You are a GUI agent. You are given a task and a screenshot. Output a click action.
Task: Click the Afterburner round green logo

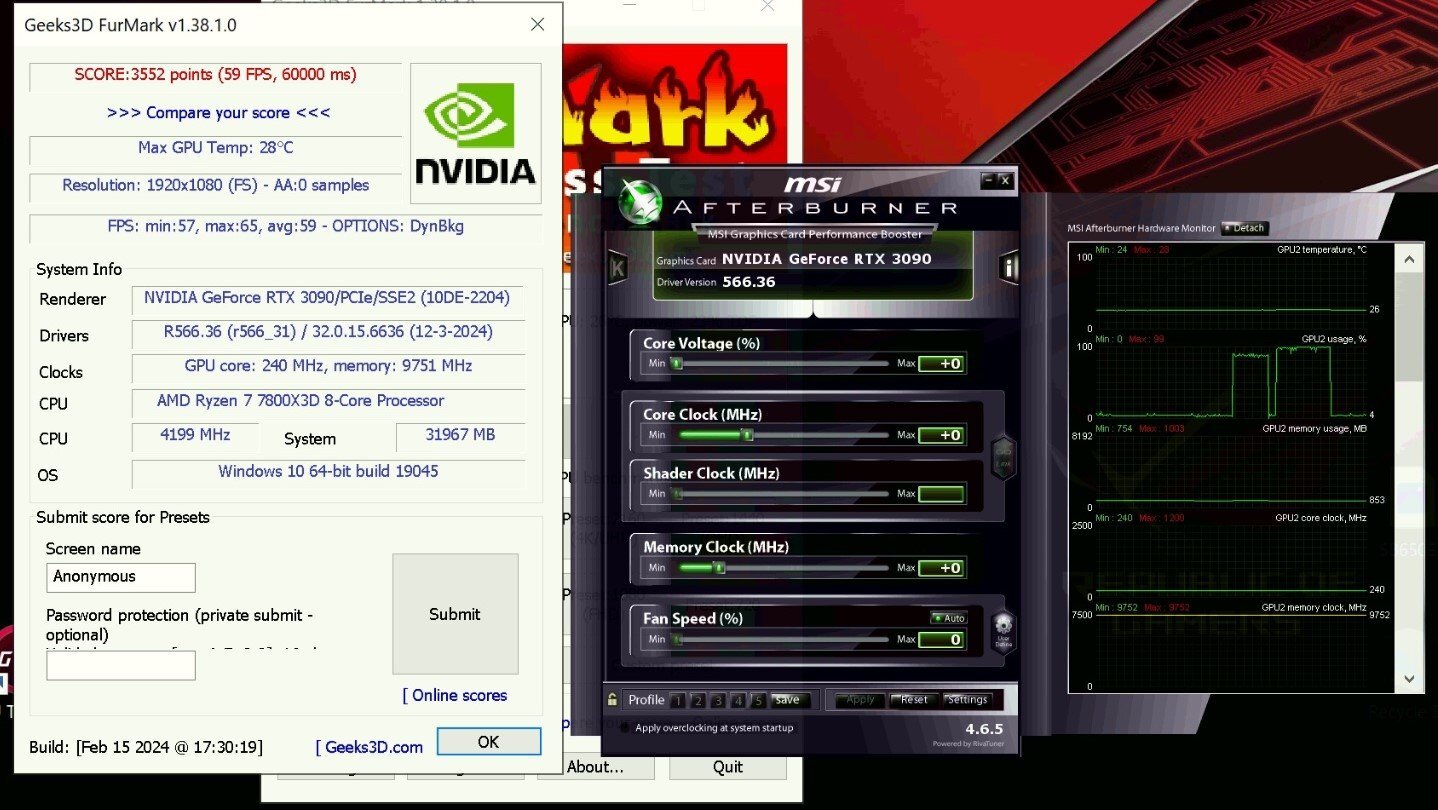tap(641, 202)
